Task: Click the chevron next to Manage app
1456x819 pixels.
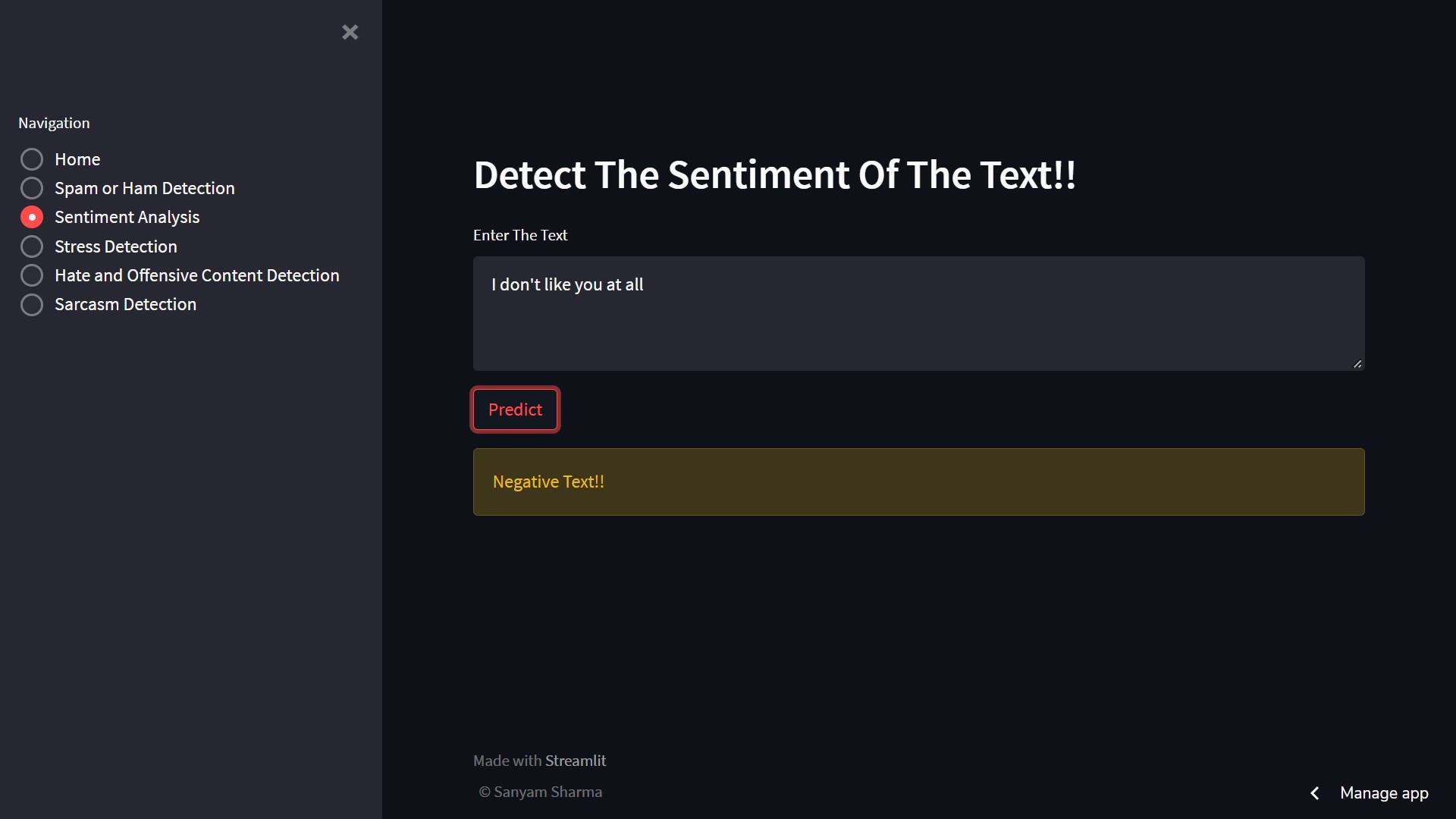Action: pos(1314,792)
